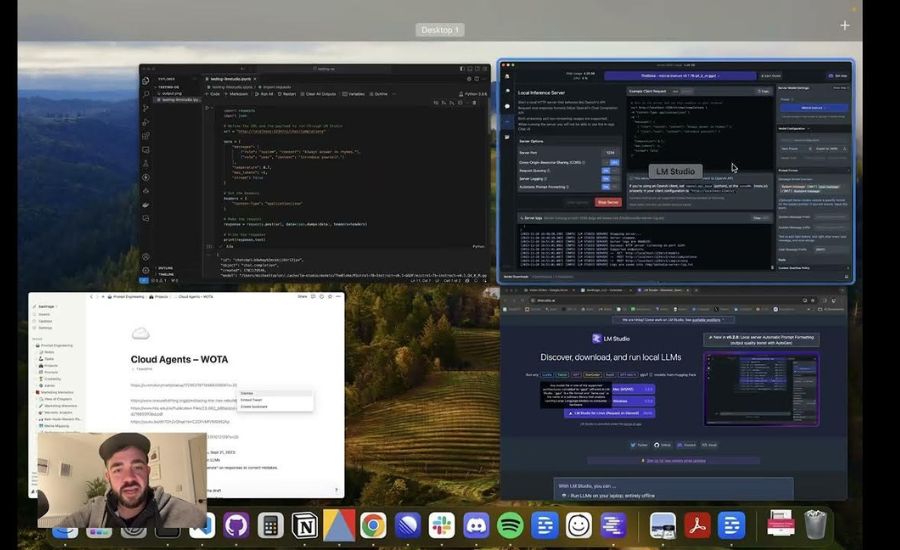900x550 pixels.
Task: Click Notion help question mark icon
Action: (x=336, y=490)
